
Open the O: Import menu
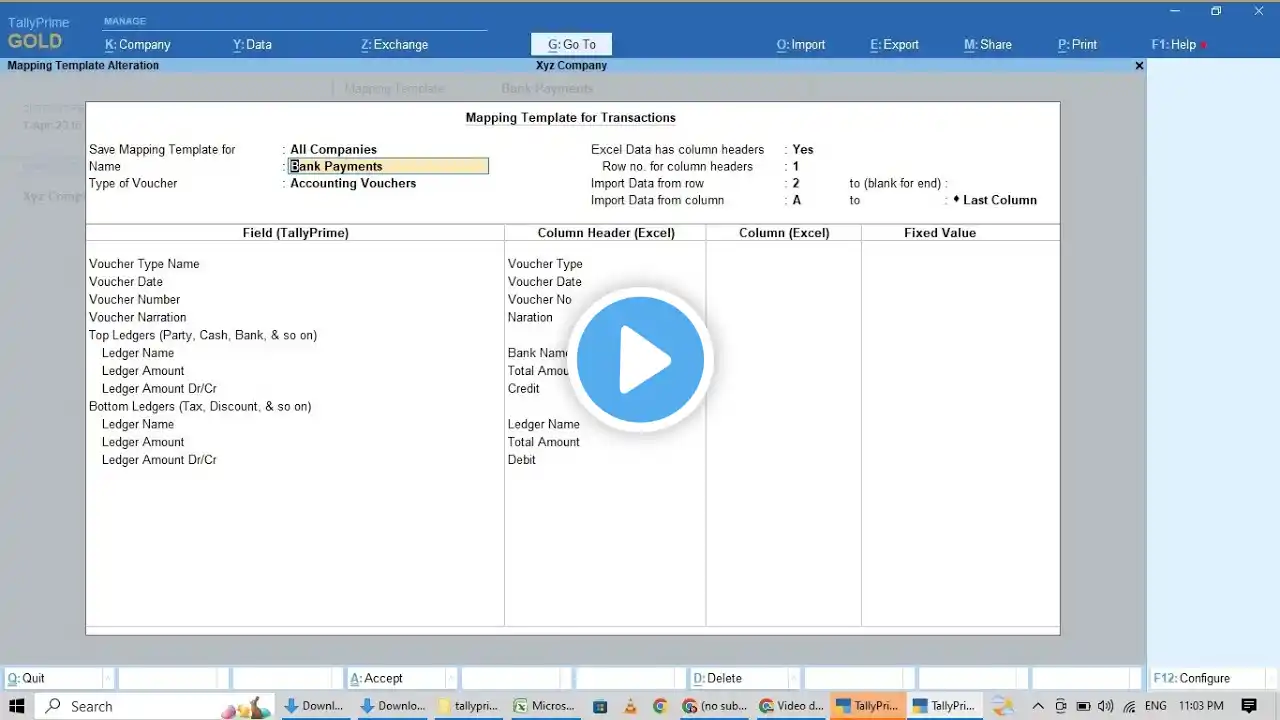pos(801,45)
